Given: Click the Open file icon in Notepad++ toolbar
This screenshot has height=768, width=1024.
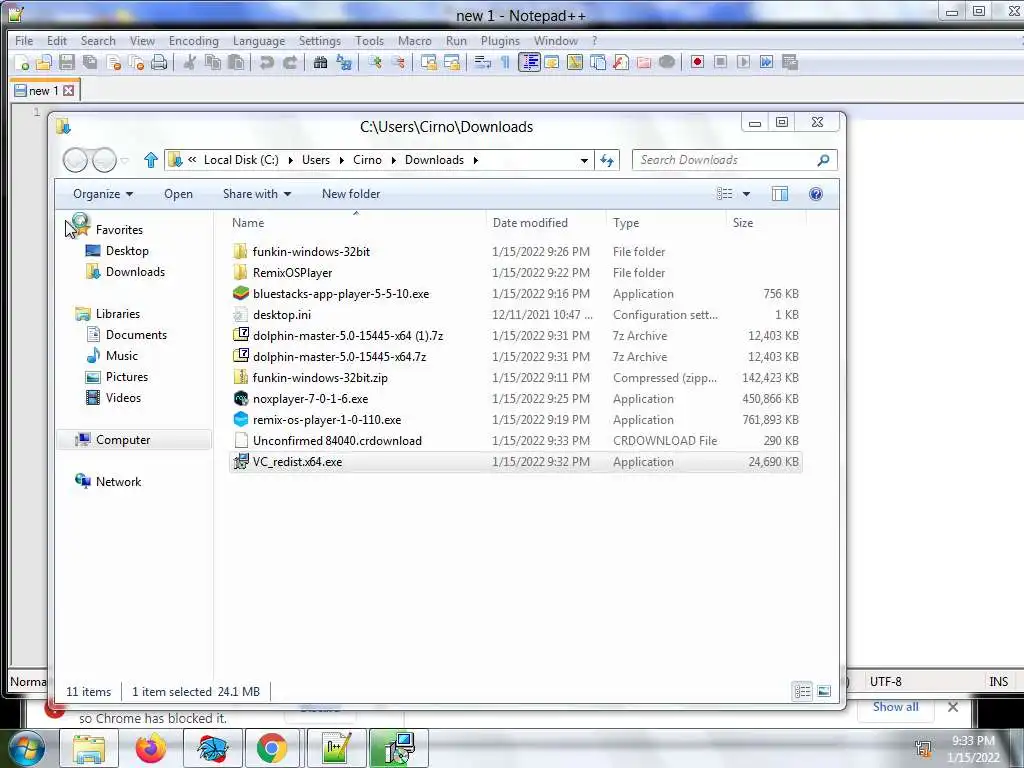Looking at the screenshot, I should (44, 62).
